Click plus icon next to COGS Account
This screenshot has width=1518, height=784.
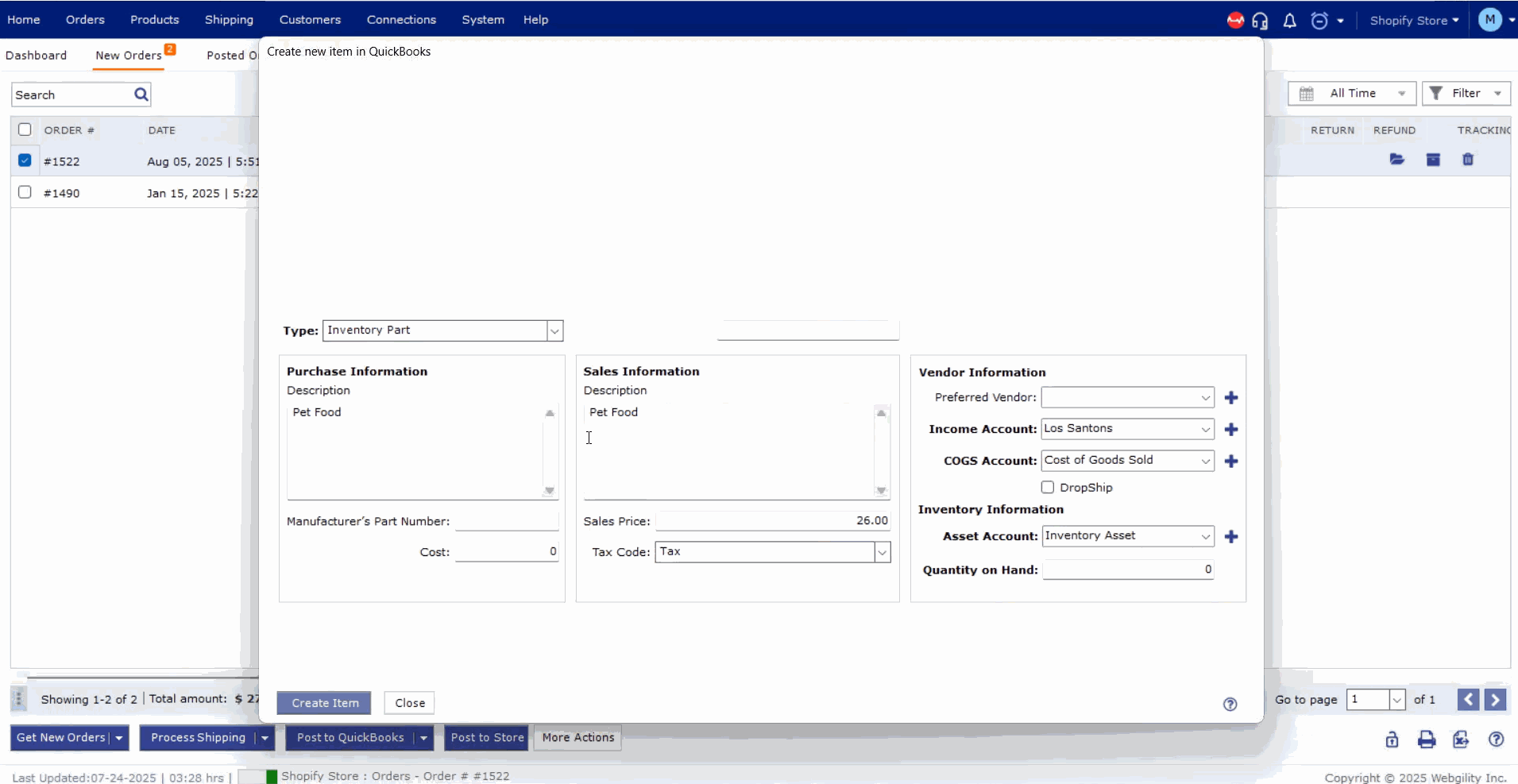pos(1231,462)
